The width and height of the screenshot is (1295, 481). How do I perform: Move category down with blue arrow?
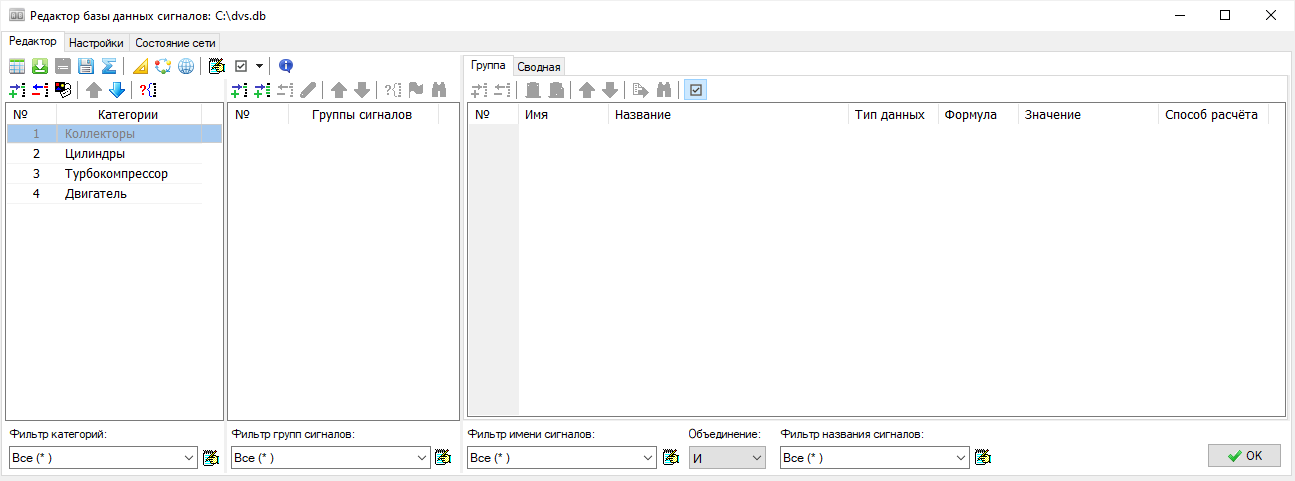(117, 90)
